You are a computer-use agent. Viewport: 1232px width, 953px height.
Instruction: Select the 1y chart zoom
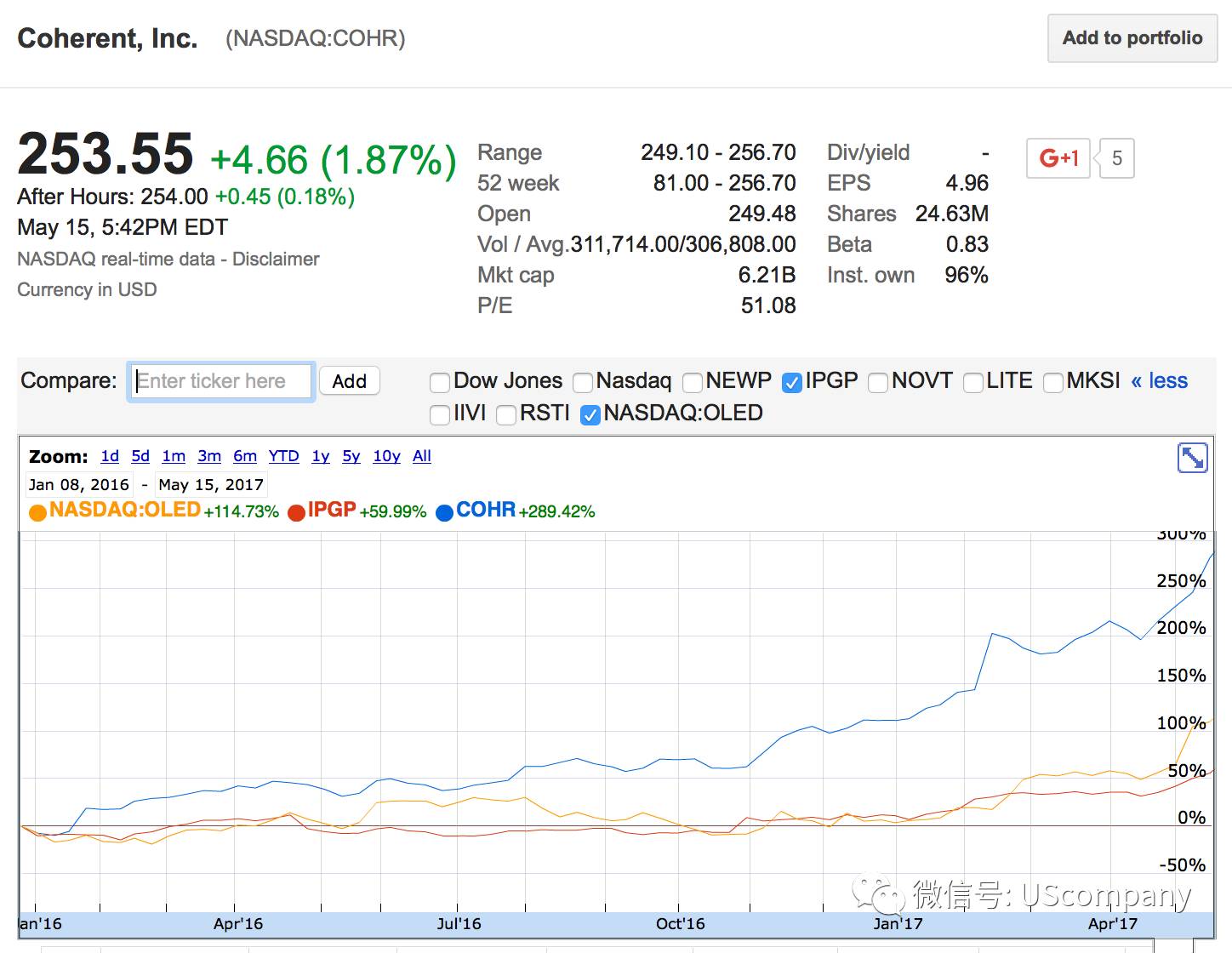point(321,456)
